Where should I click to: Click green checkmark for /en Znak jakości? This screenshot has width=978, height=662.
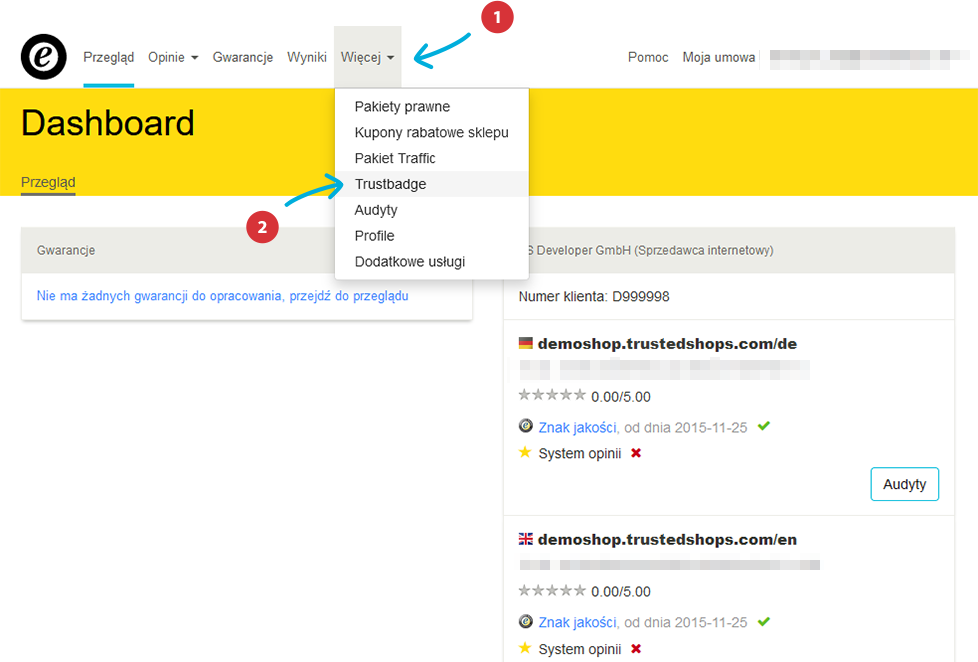point(763,621)
